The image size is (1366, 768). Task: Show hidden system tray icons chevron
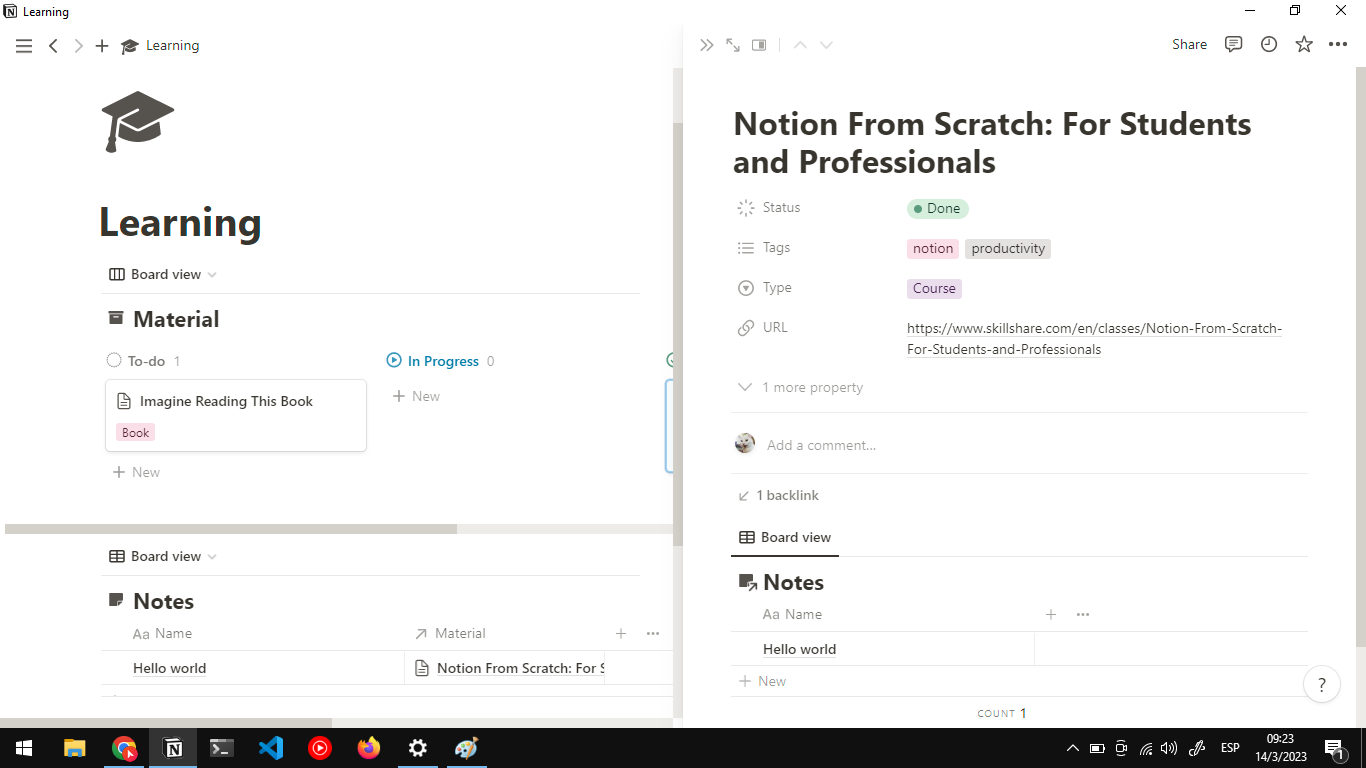pos(1073,748)
